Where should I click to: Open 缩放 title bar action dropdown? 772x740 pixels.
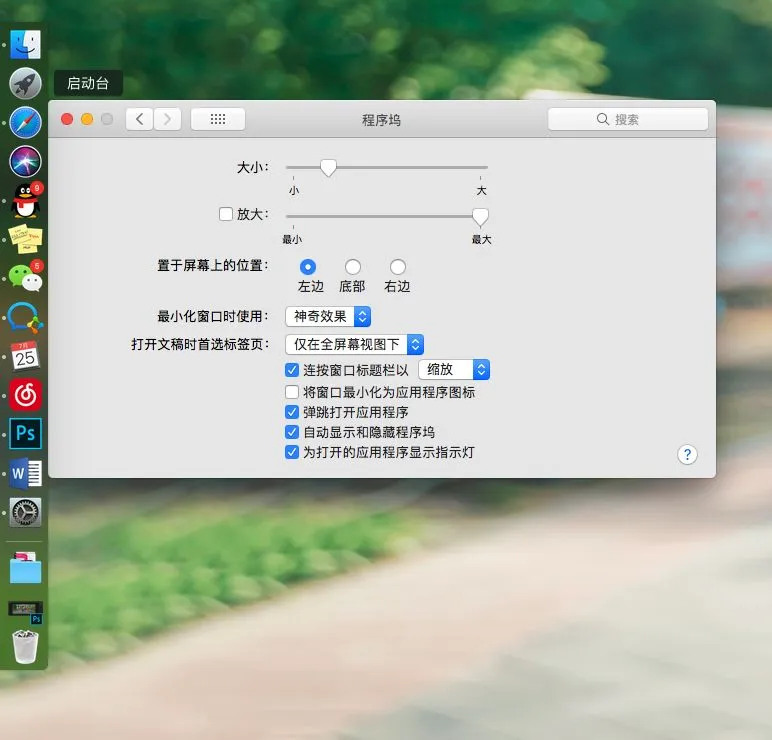click(x=454, y=370)
